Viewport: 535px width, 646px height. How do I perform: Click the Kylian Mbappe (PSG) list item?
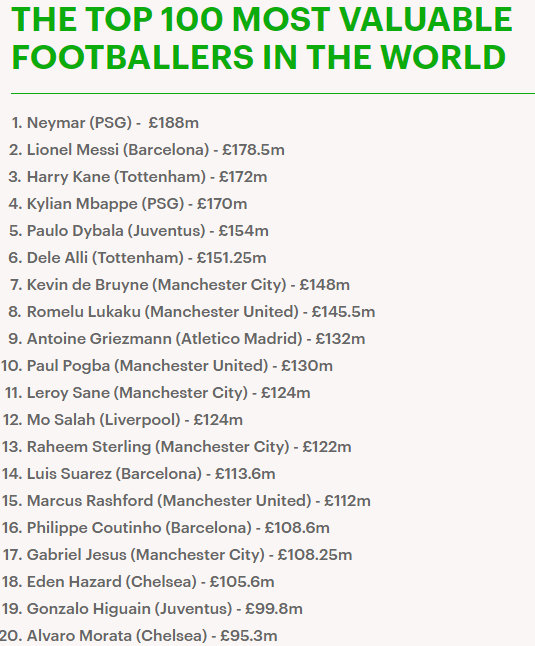(128, 204)
